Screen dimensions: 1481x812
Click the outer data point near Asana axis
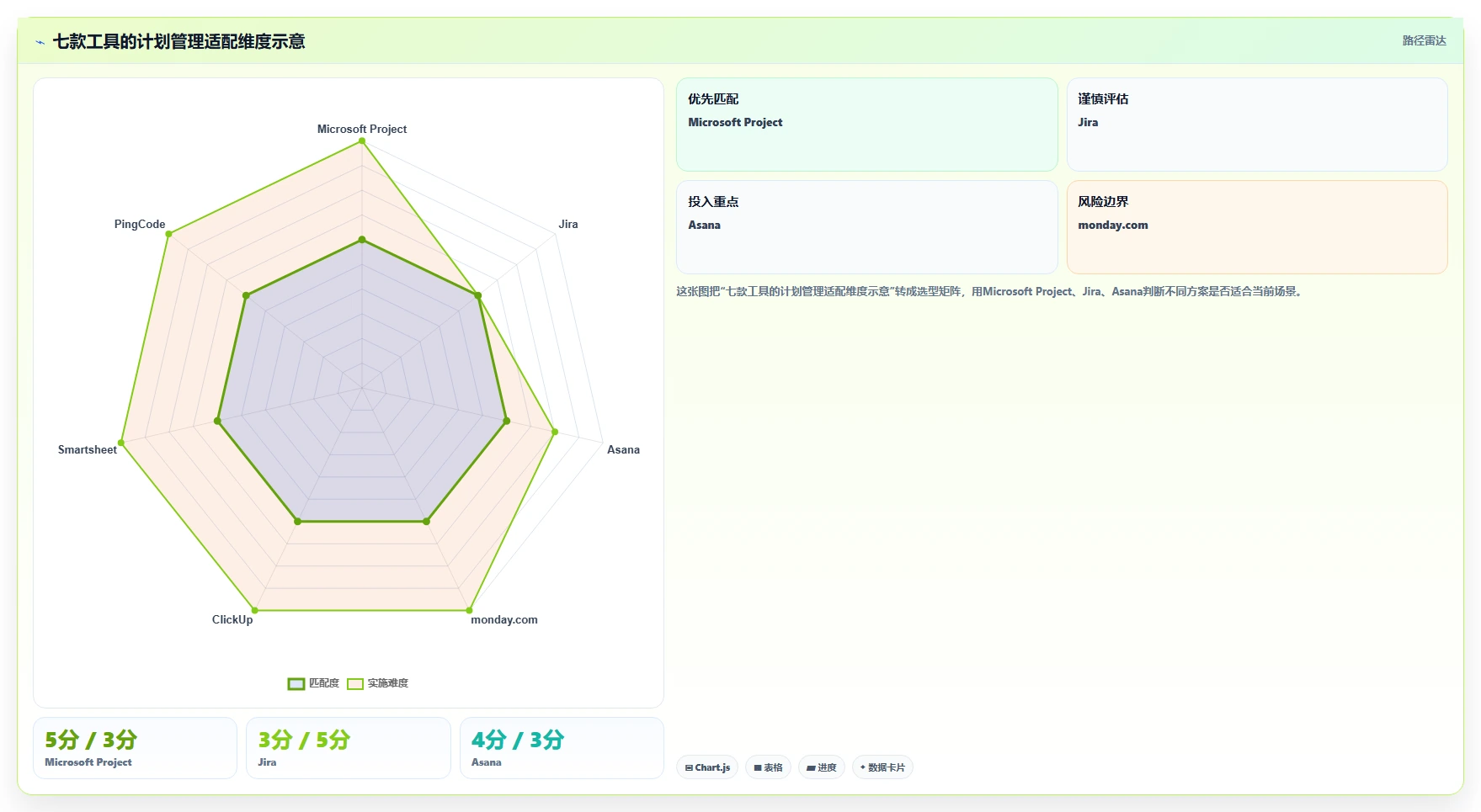click(x=555, y=433)
